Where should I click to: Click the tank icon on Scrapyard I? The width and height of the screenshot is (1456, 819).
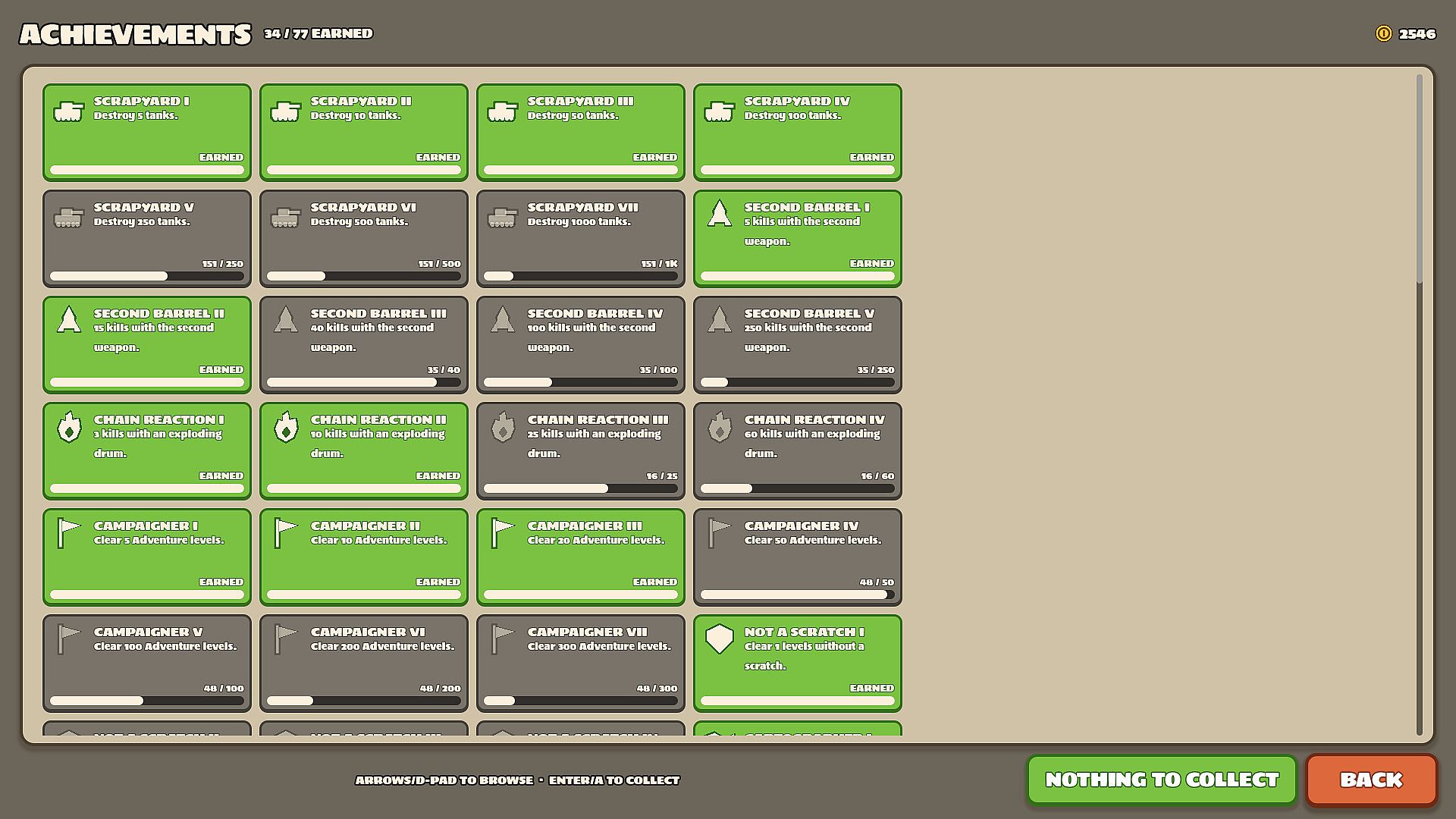pos(68,111)
